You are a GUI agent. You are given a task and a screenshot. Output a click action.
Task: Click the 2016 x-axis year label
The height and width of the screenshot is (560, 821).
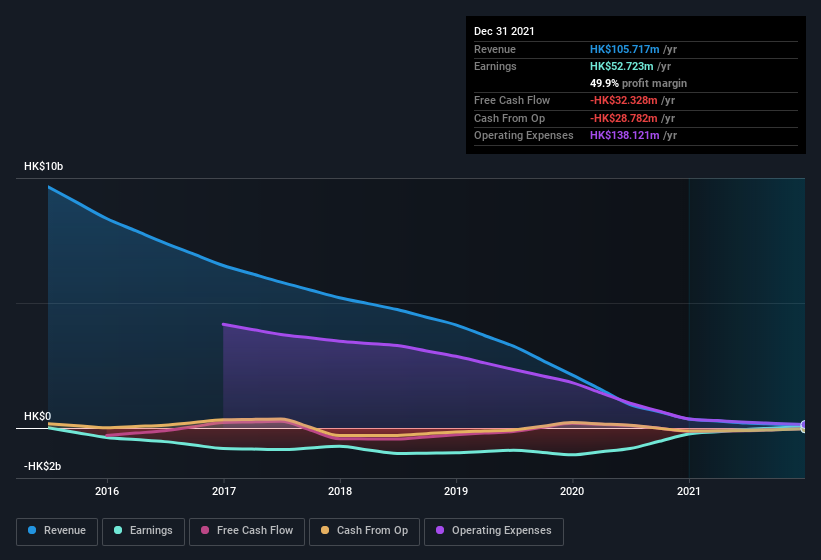[x=107, y=491]
